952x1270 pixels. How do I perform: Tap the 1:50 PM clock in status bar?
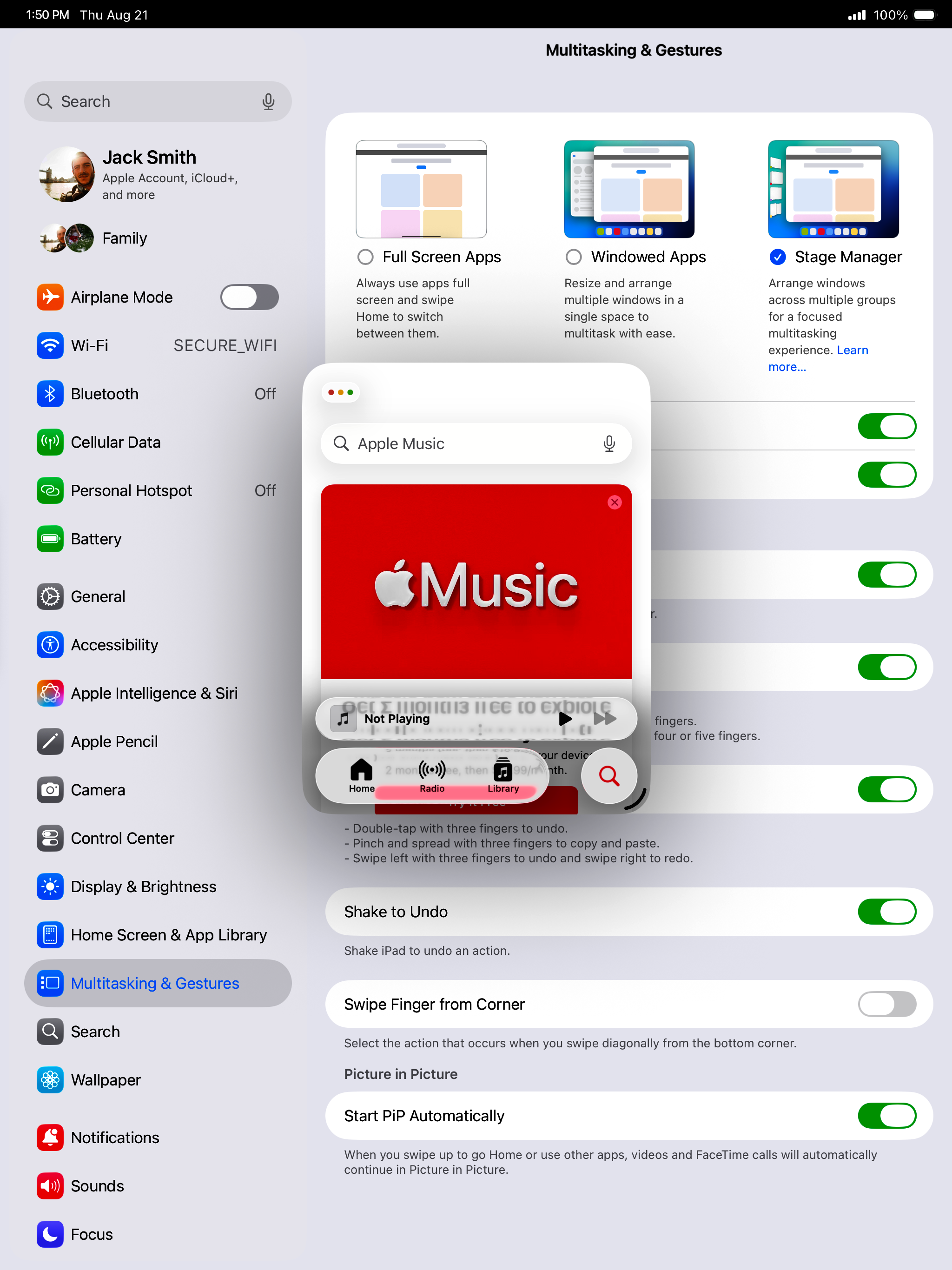(x=48, y=15)
